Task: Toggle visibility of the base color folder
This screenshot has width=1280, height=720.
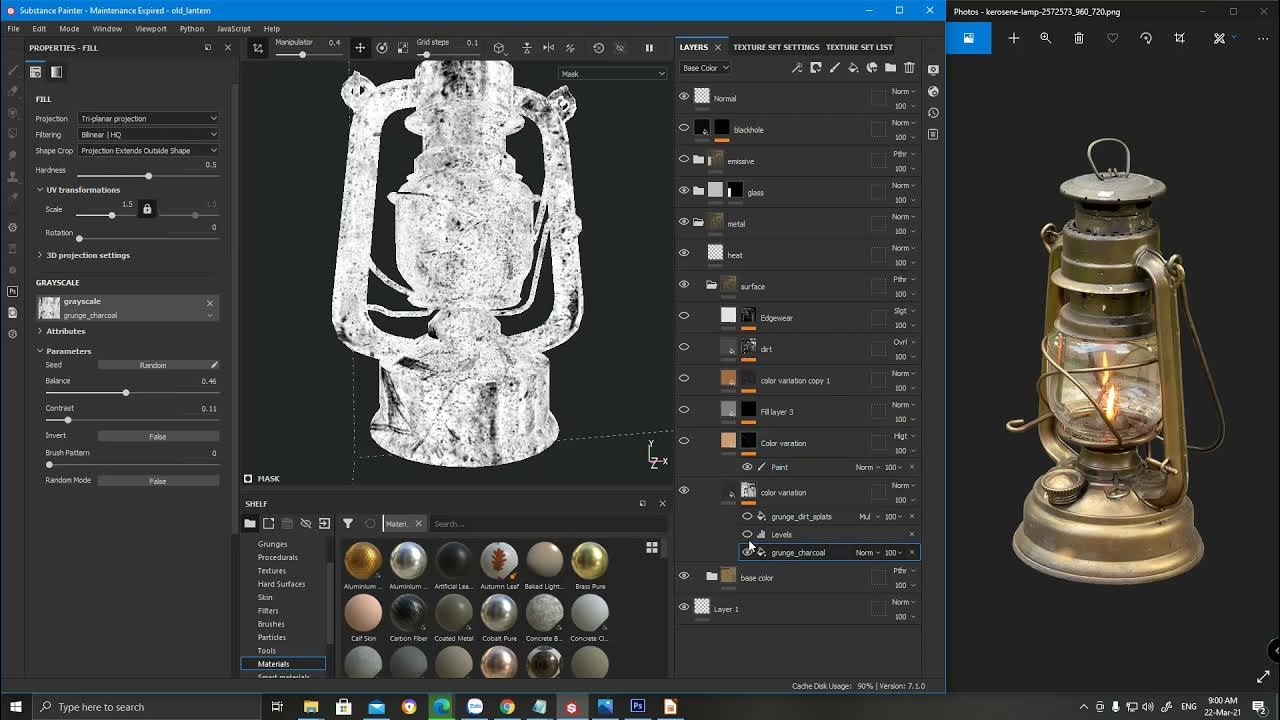Action: pyautogui.click(x=684, y=576)
